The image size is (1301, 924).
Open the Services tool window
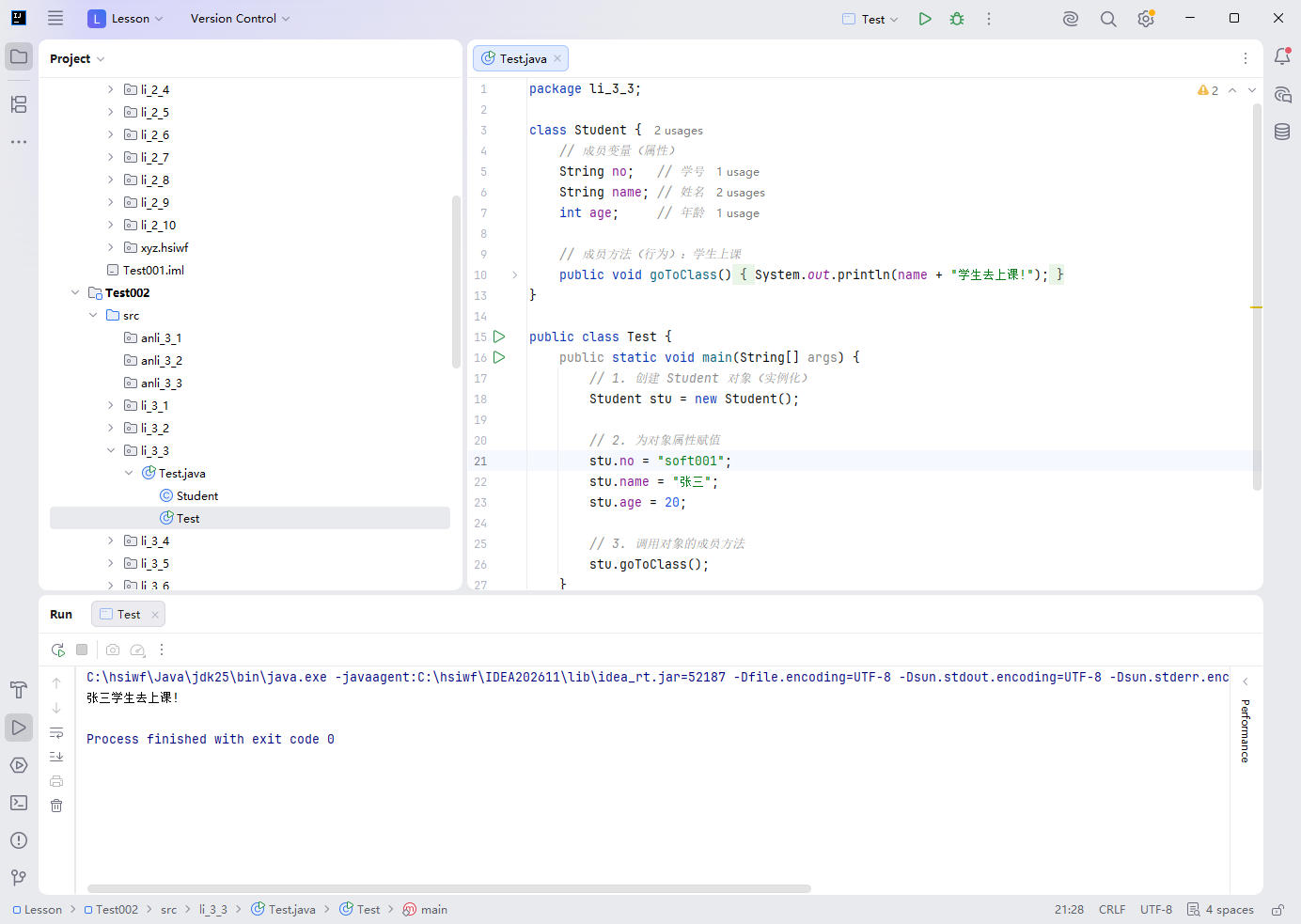click(x=19, y=765)
